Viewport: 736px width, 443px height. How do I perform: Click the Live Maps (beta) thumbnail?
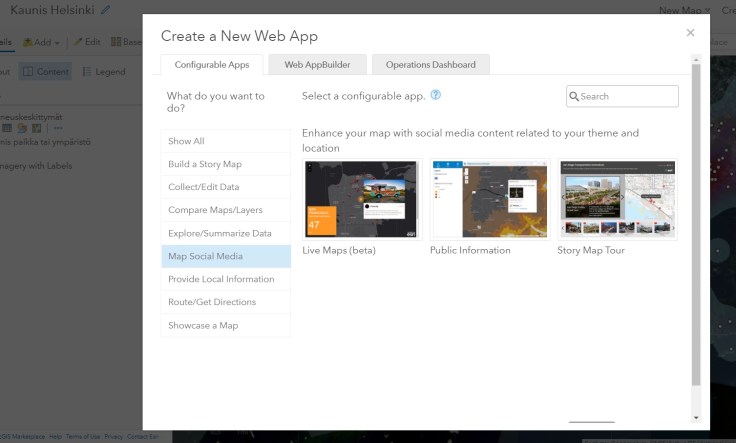pyautogui.click(x=361, y=199)
